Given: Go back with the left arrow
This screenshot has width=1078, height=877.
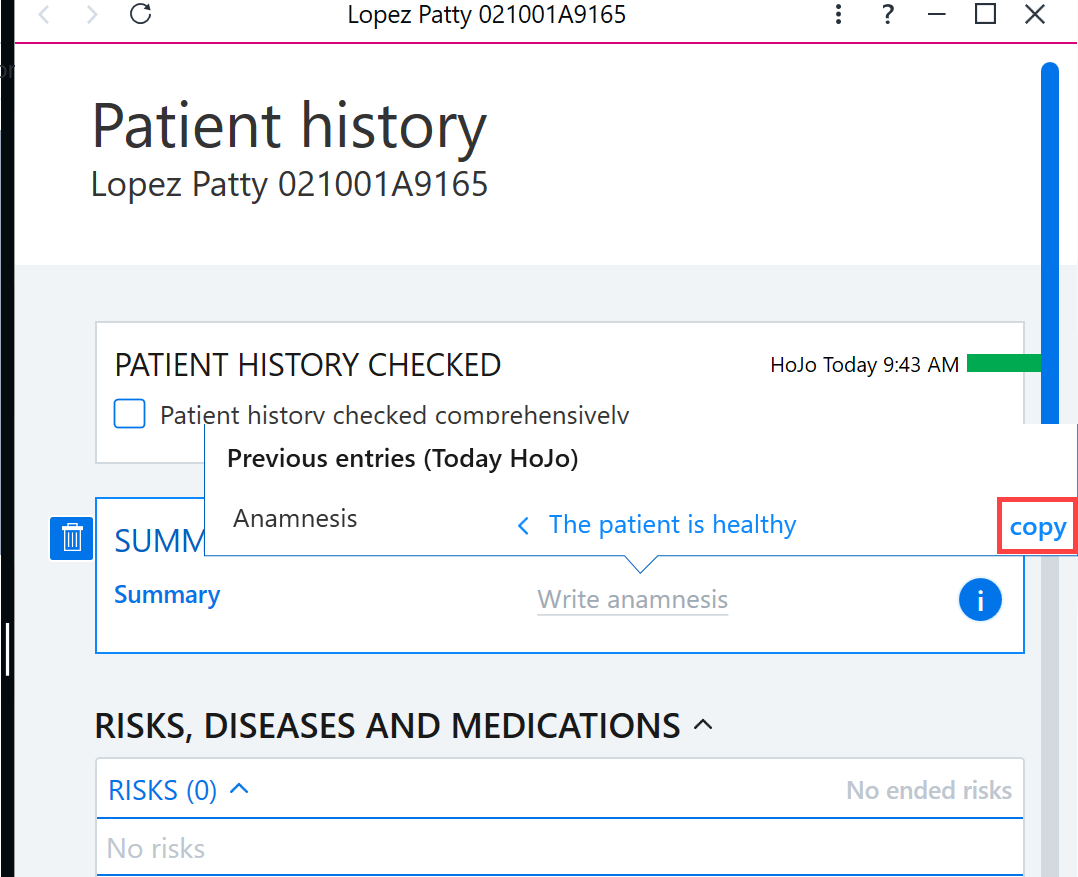Looking at the screenshot, I should 45,14.
